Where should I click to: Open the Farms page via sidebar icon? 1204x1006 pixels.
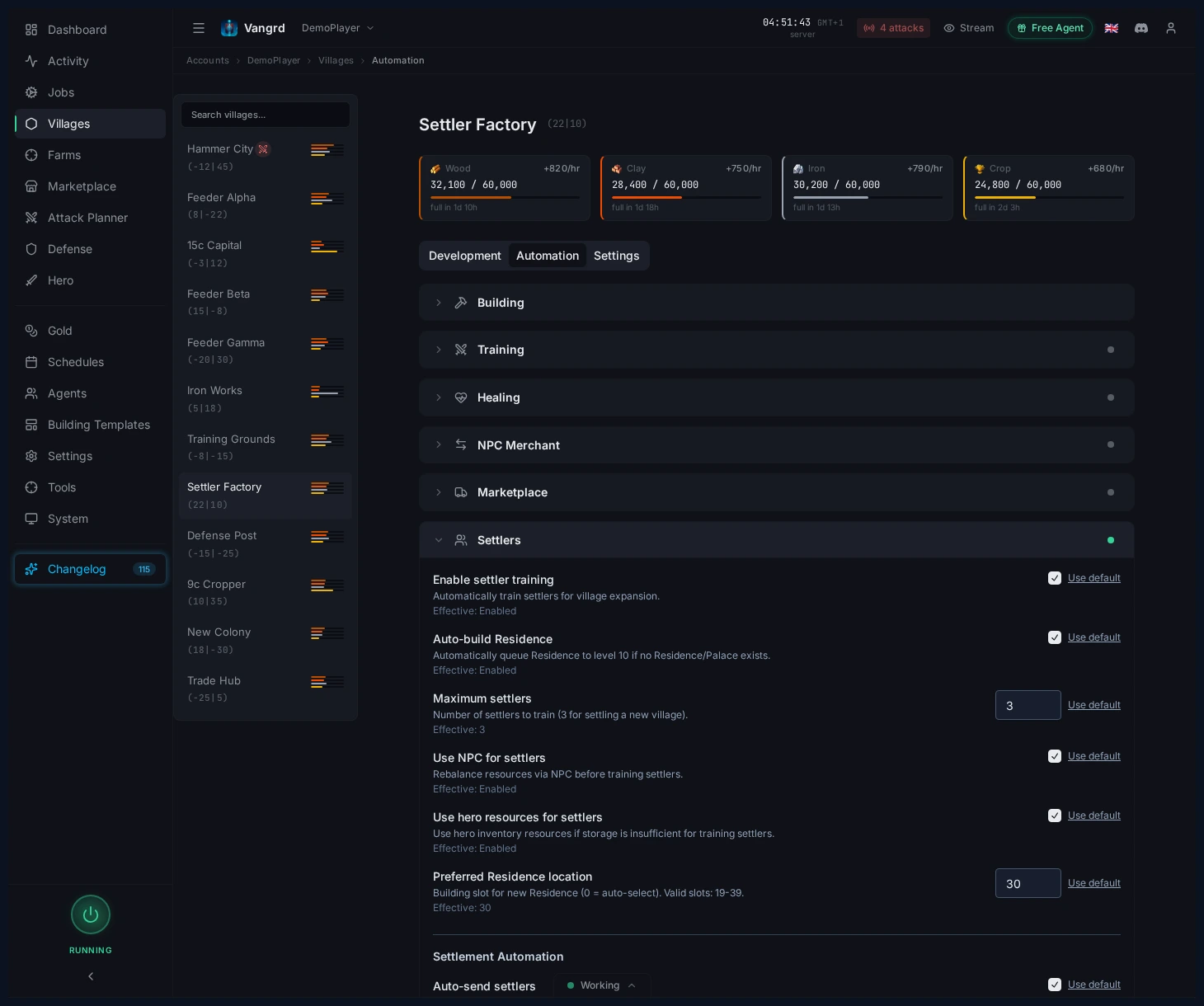(x=32, y=155)
